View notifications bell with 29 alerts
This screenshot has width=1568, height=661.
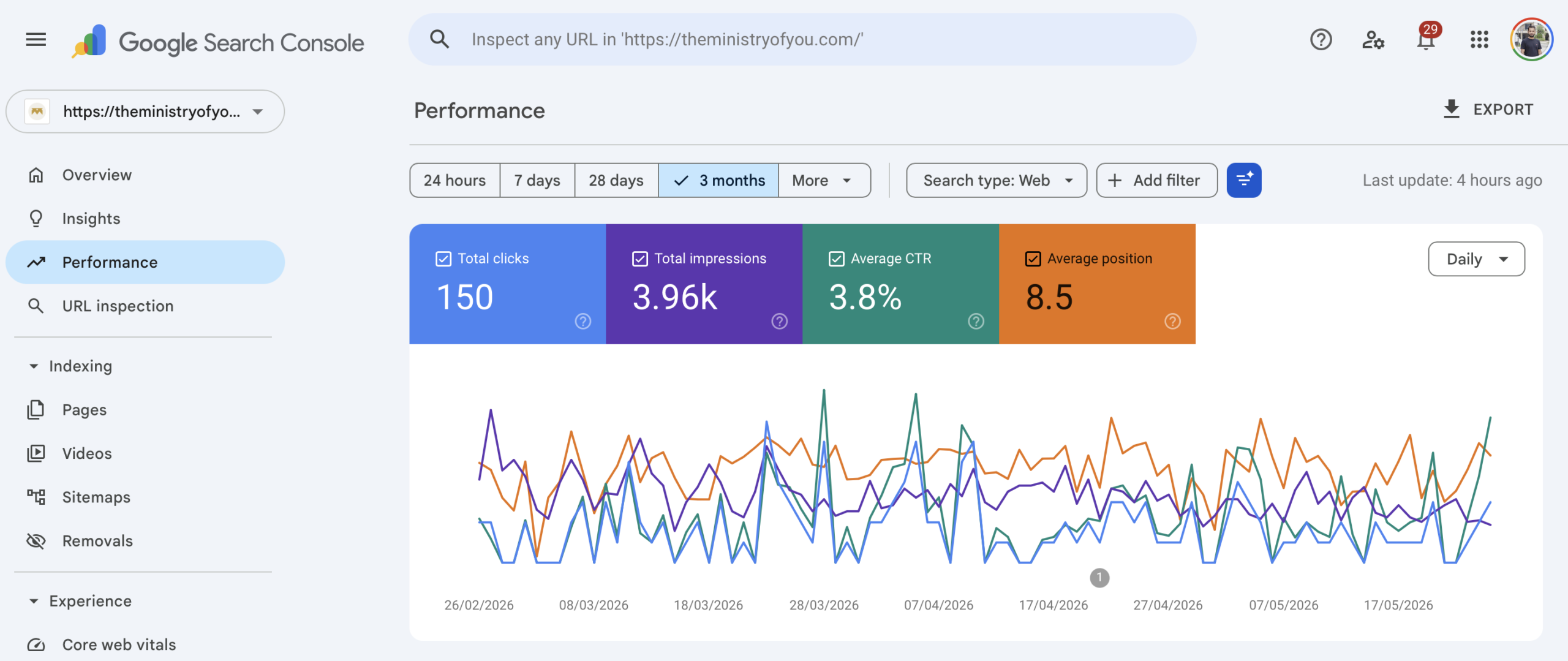coord(1427,40)
